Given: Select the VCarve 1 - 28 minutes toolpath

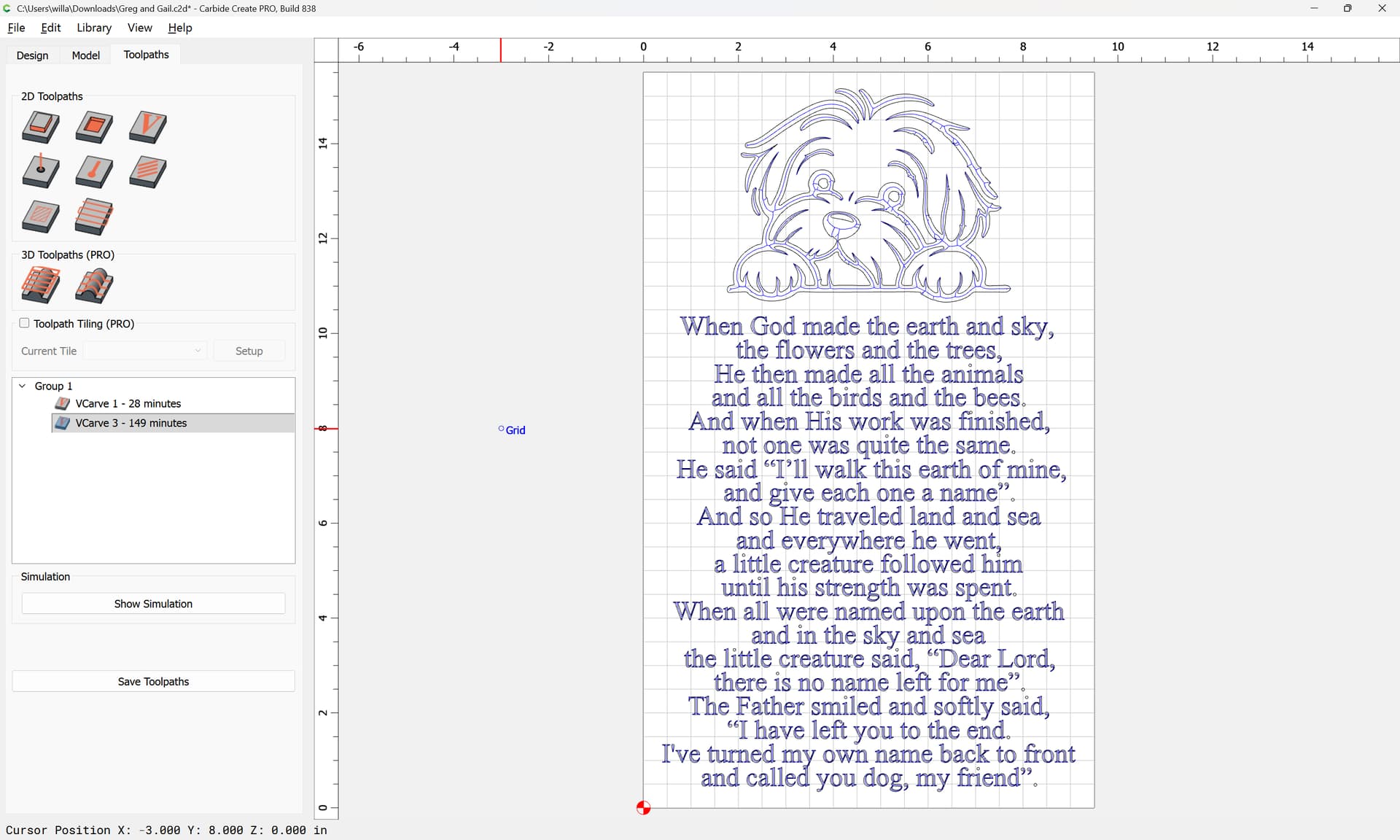Looking at the screenshot, I should click(128, 403).
